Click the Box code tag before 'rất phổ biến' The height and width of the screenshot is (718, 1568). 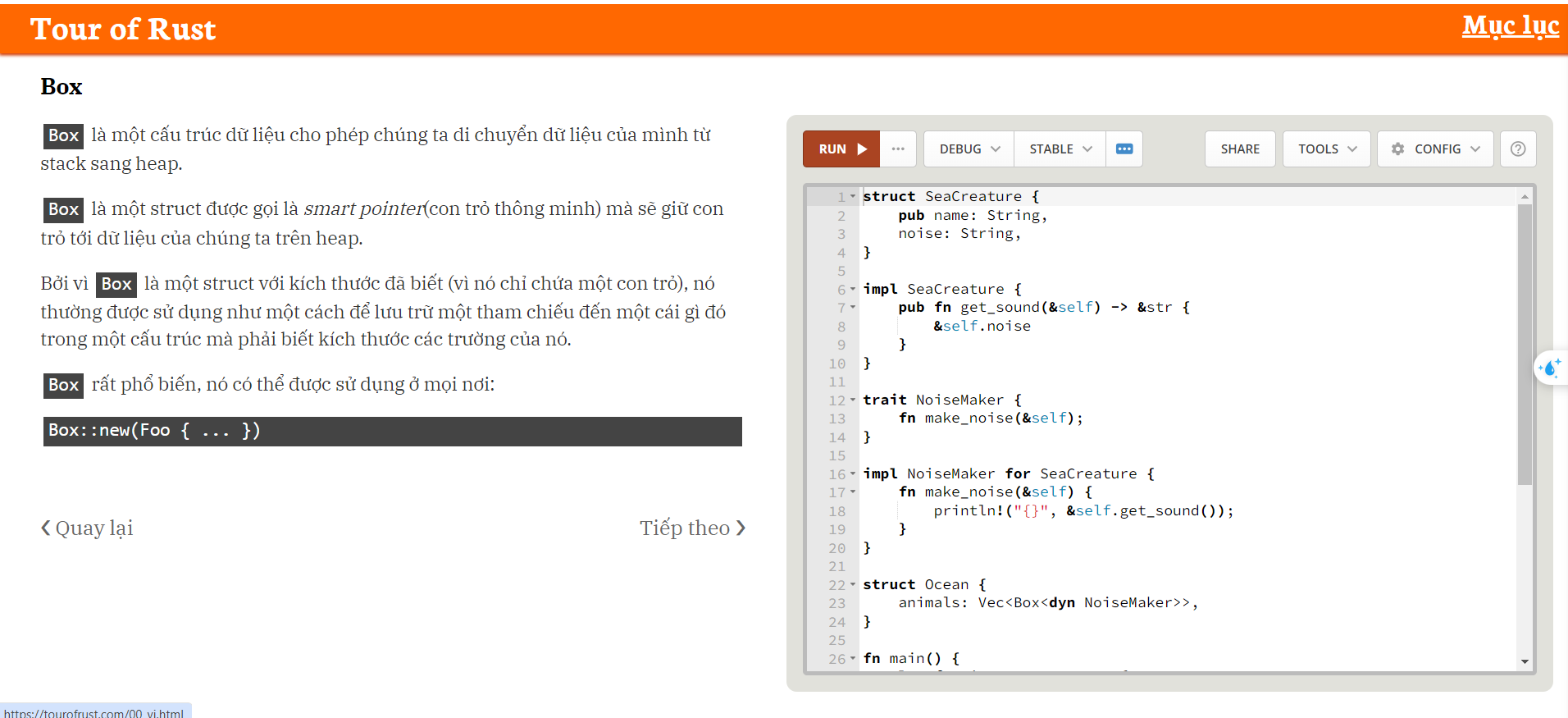63,385
